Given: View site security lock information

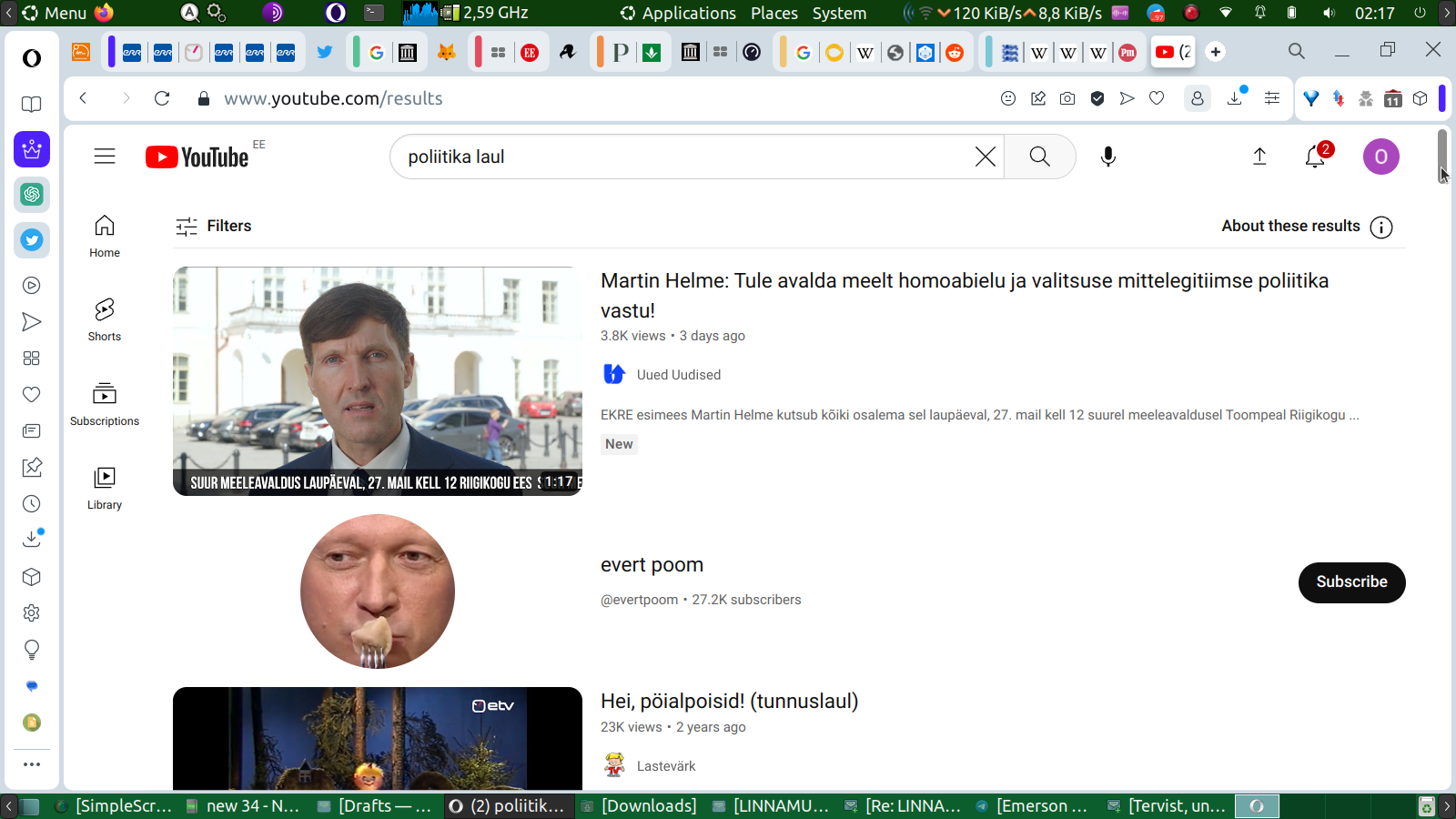Looking at the screenshot, I should pos(204,98).
